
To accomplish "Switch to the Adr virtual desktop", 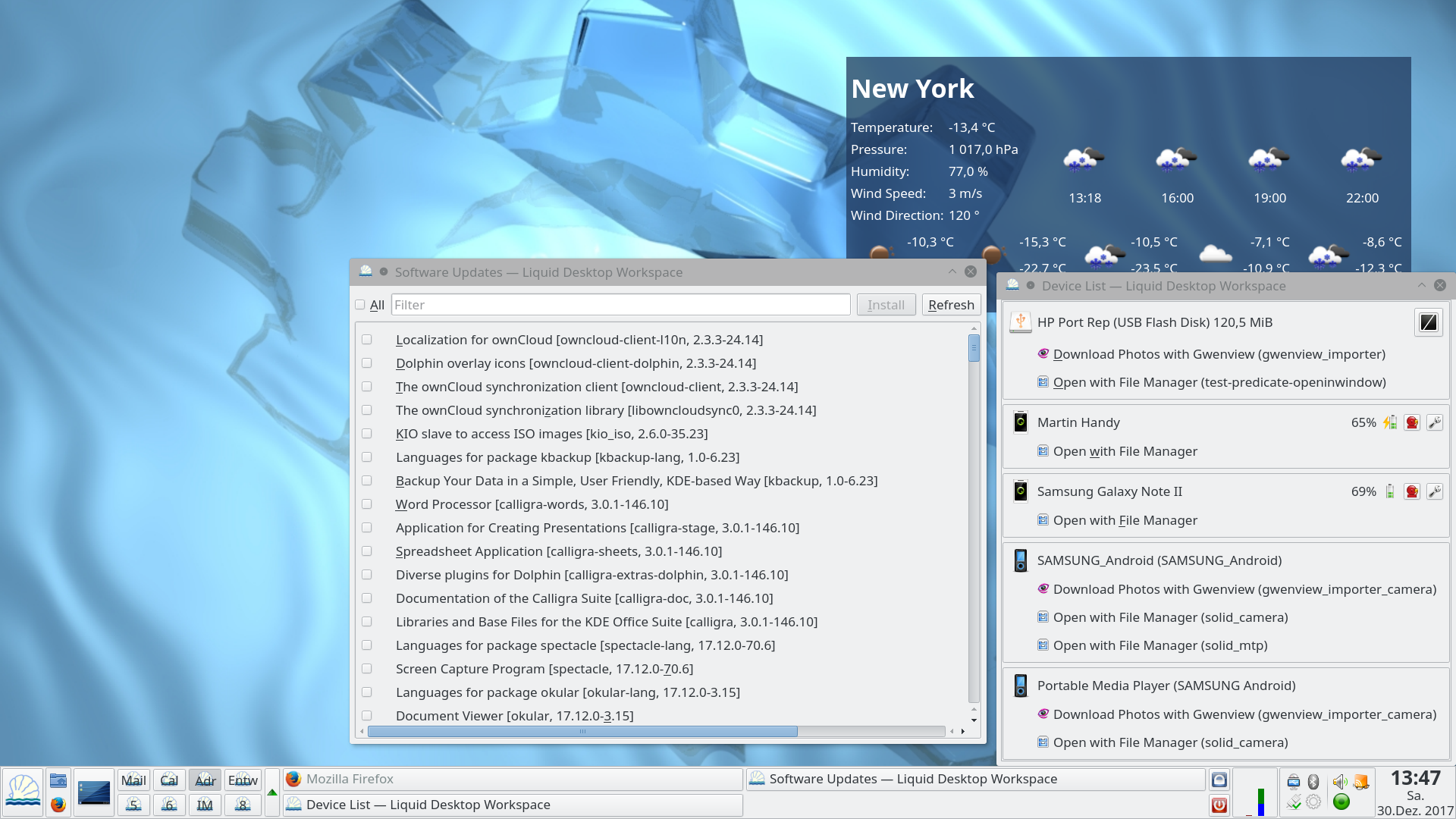I will tap(205, 780).
